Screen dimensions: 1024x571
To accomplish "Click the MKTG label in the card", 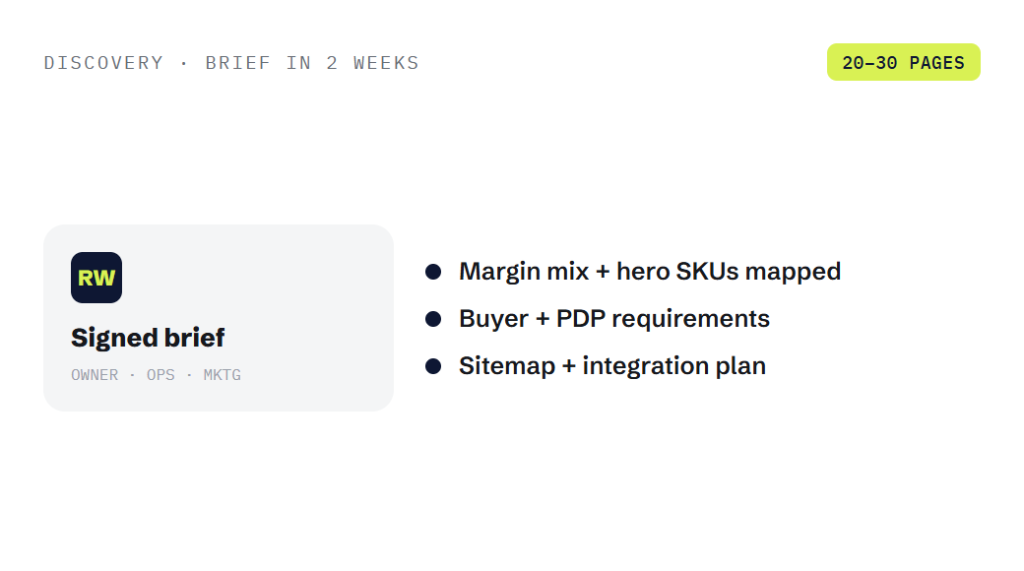I will [x=222, y=375].
